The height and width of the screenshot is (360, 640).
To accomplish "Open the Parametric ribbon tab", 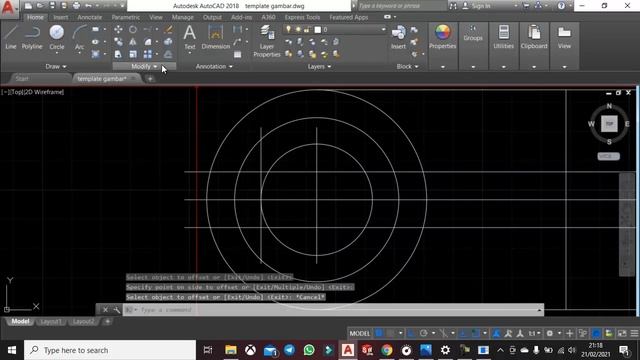I will pos(126,17).
